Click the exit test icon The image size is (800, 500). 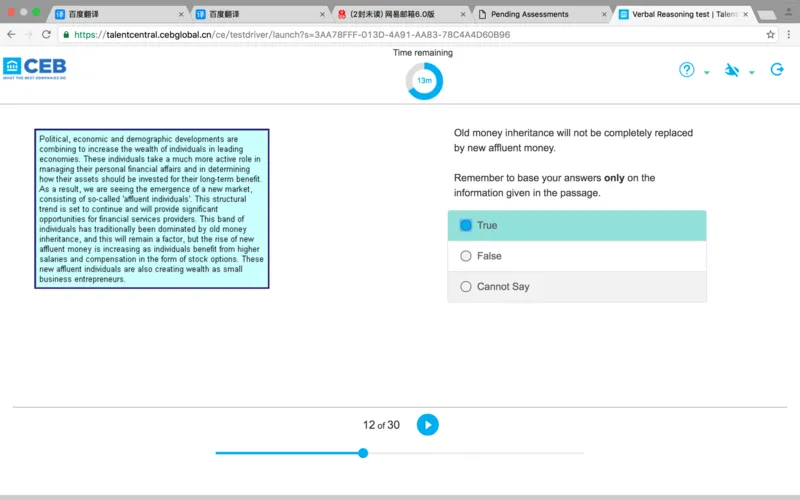click(777, 70)
